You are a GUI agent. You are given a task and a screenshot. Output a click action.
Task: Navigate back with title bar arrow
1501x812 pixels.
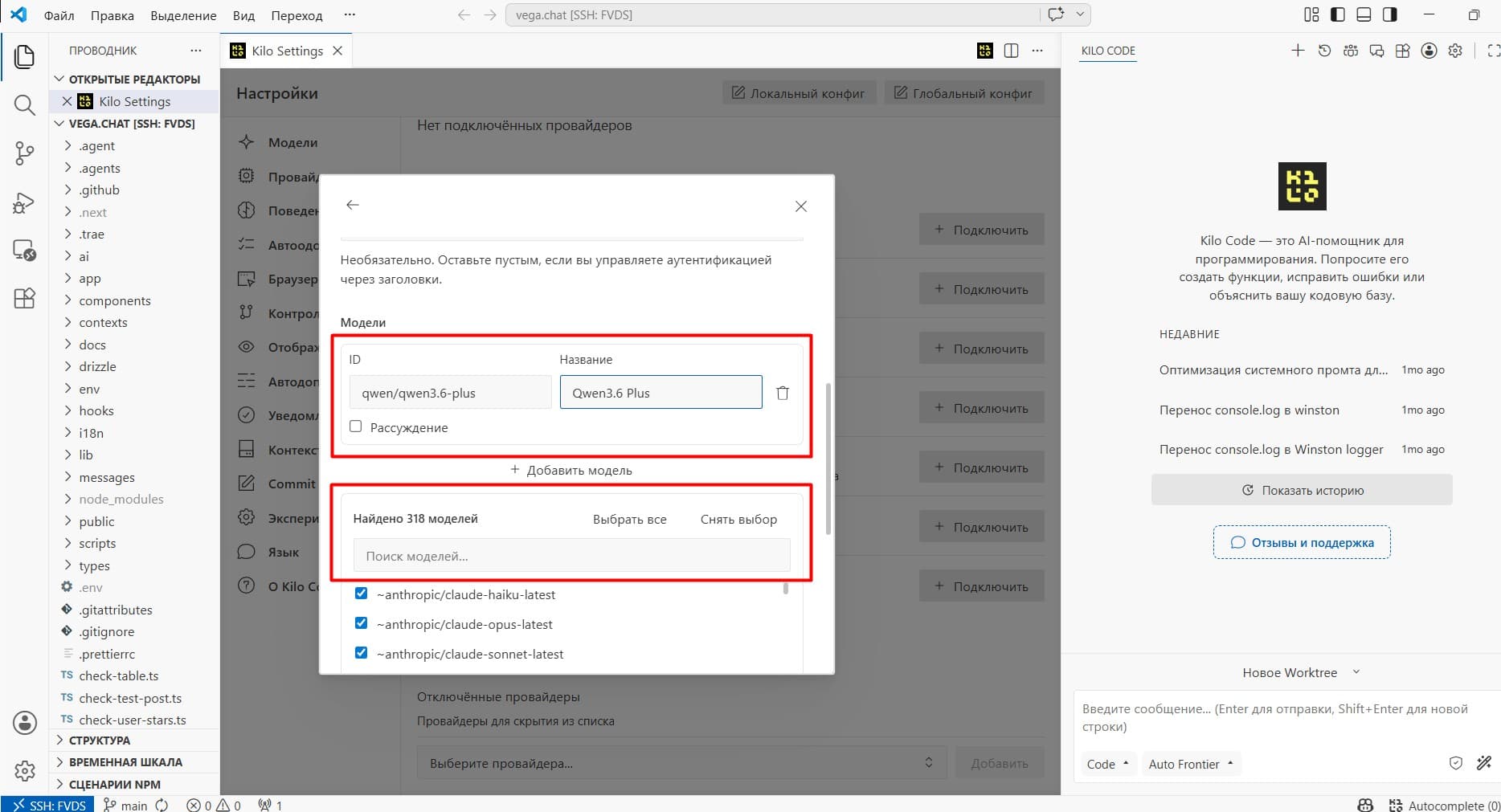click(x=464, y=15)
